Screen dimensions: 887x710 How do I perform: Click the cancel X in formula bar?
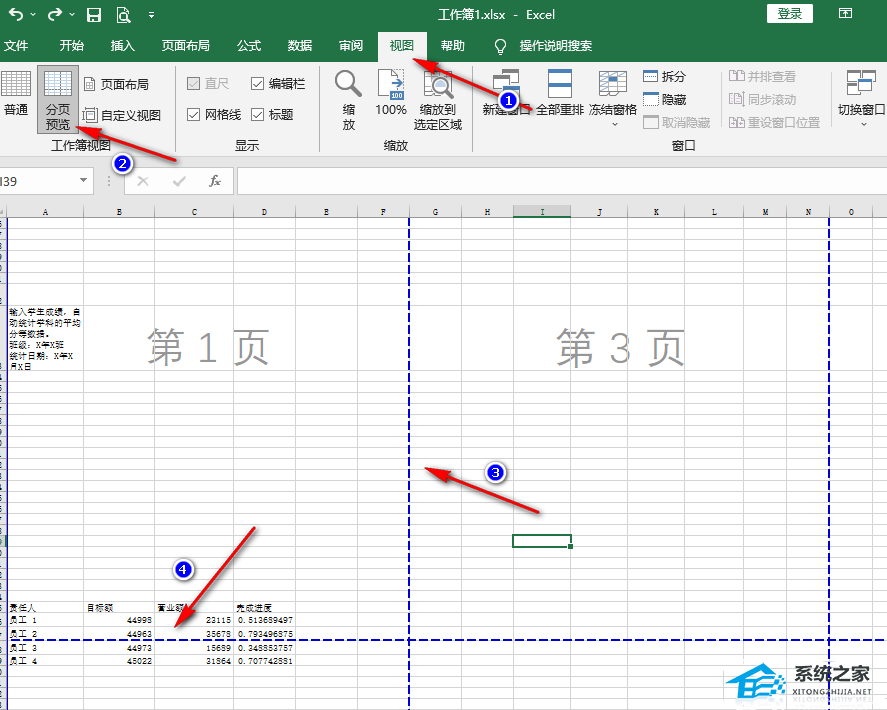(x=143, y=181)
